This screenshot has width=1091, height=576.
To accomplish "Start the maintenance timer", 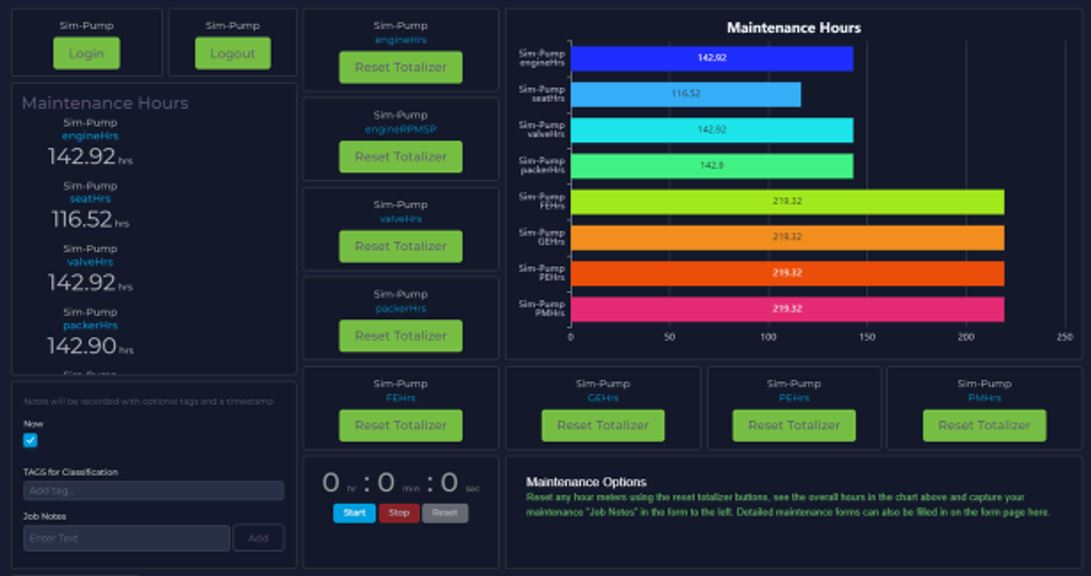I will click(x=352, y=513).
